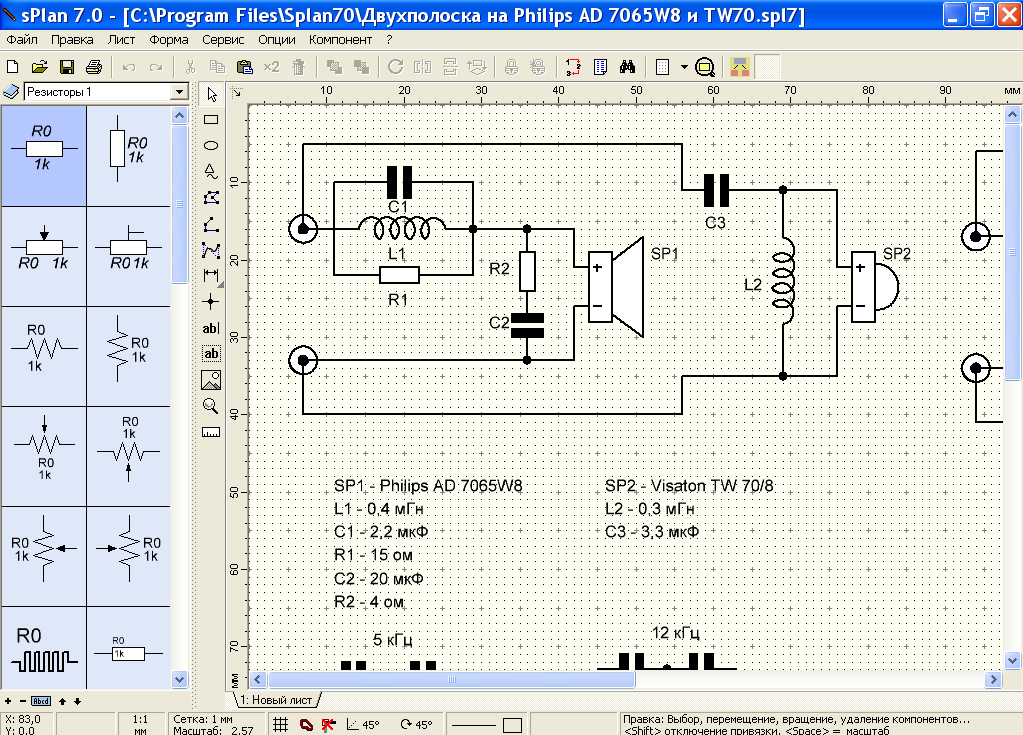1023x735 pixels.
Task: Save the schematic with the floppy disk icon
Action: [x=67, y=67]
